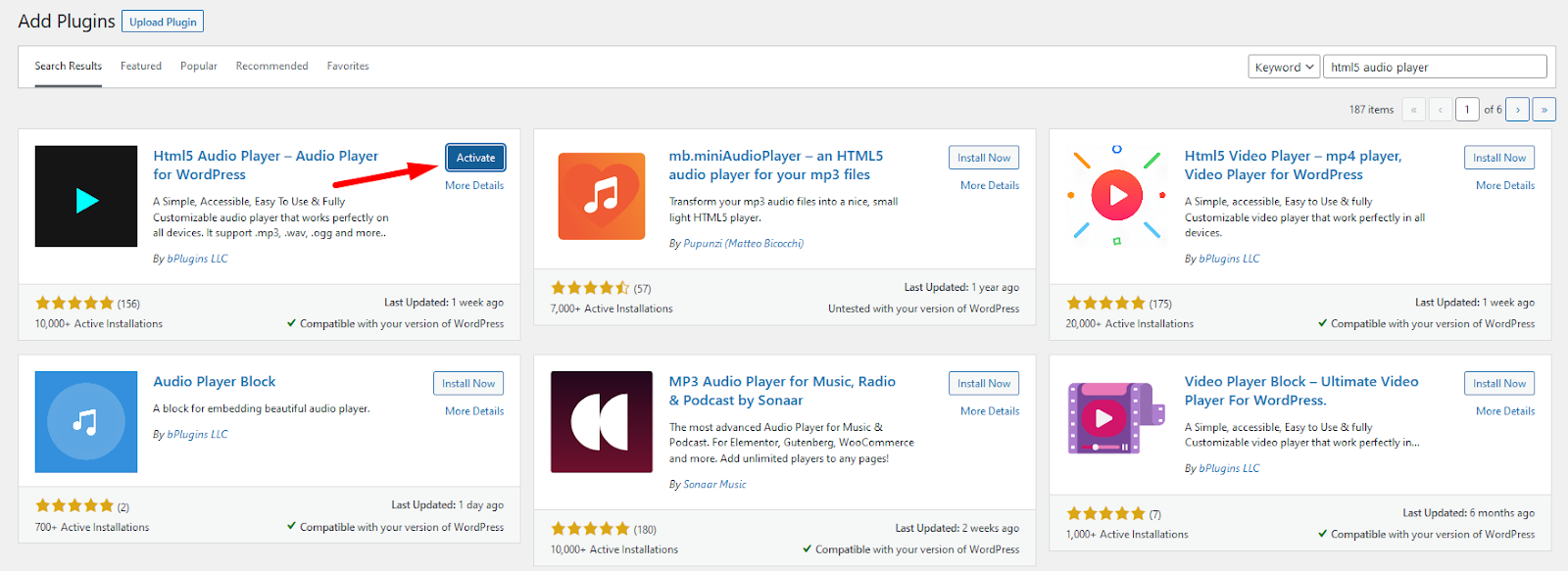Click the '1,000+ Active Installations' text
The image size is (1568, 571).
(x=1127, y=535)
